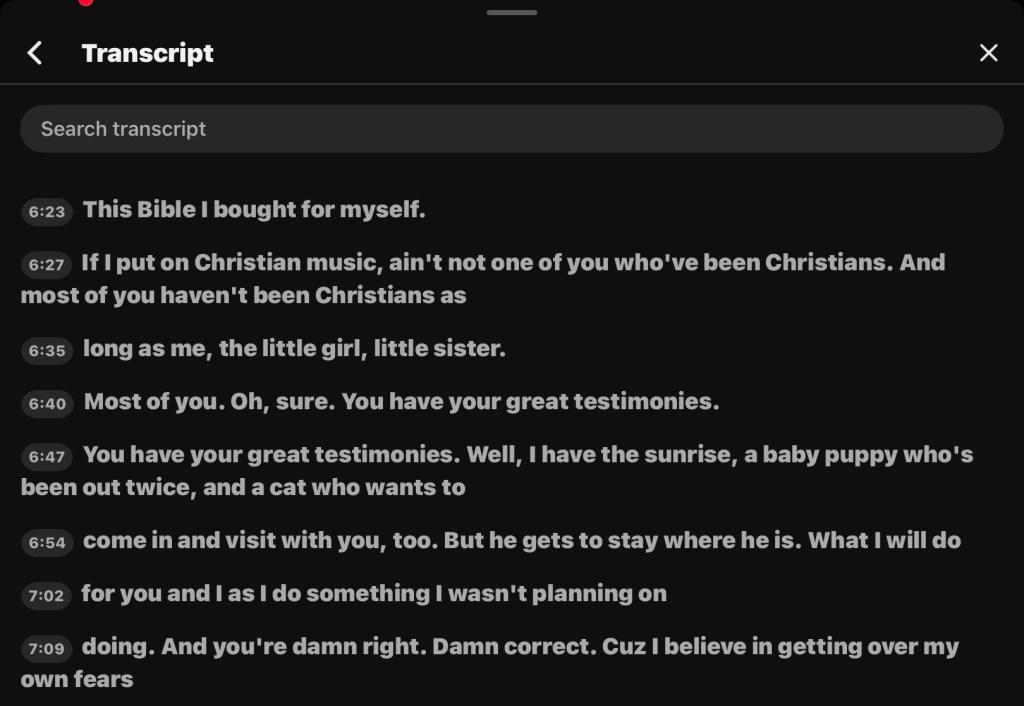Jump to the 7:09 timestamp

click(x=46, y=649)
